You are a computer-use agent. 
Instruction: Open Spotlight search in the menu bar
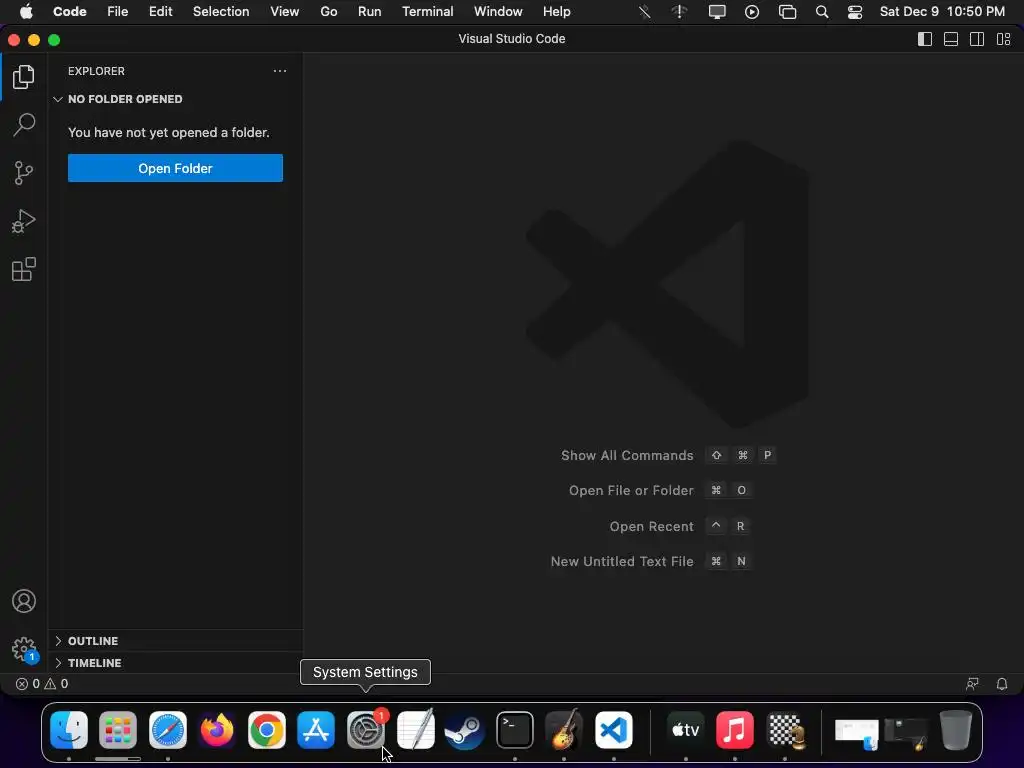click(822, 12)
